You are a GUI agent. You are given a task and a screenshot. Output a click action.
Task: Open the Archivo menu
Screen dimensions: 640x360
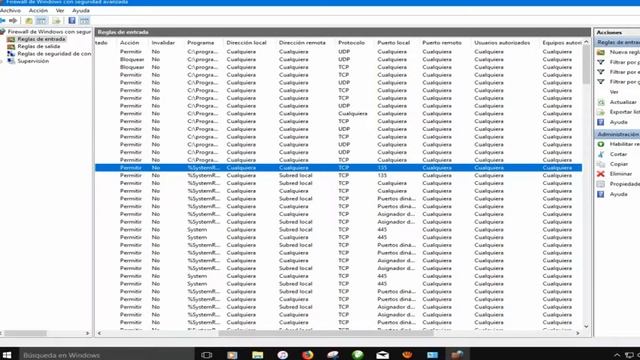(x=10, y=11)
